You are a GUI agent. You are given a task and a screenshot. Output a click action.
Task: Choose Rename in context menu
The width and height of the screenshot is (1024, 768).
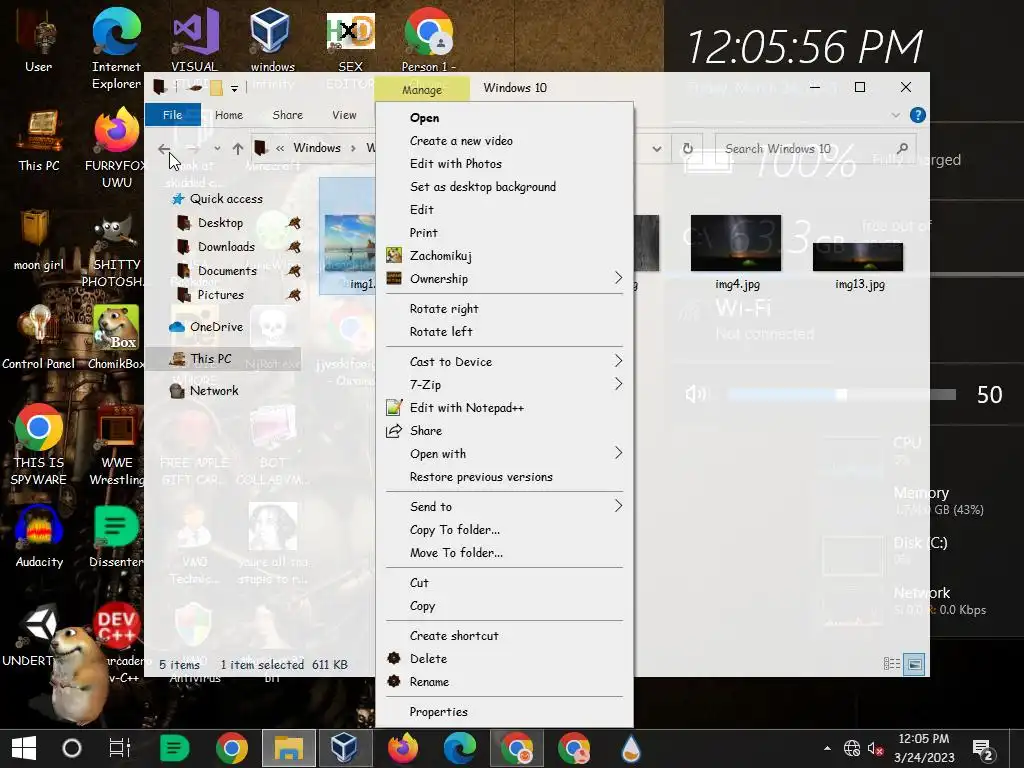coord(429,682)
